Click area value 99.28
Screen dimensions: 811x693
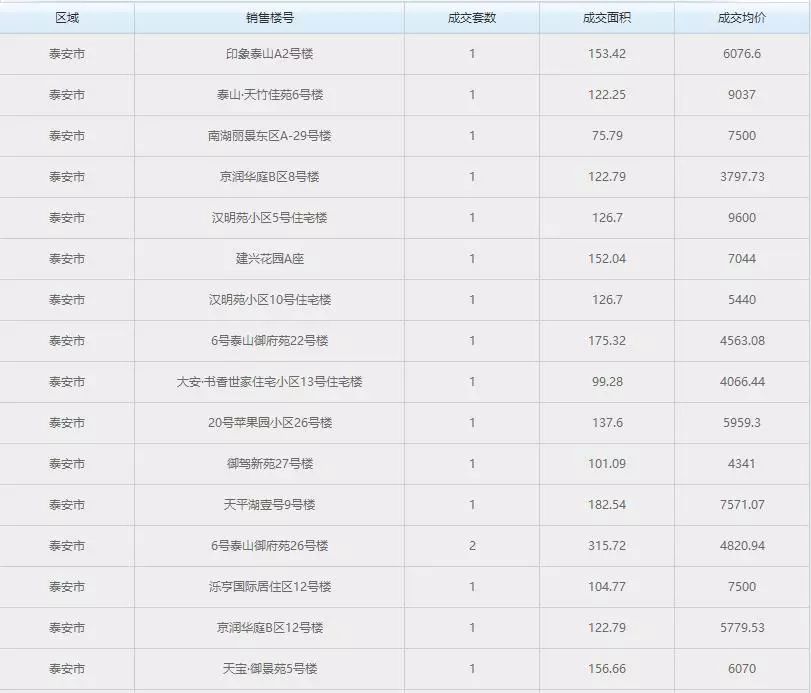click(x=607, y=382)
